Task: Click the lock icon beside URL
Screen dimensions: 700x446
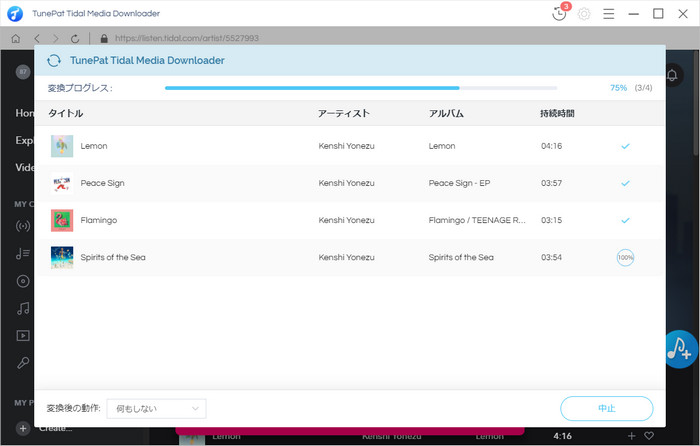Action: pos(104,38)
